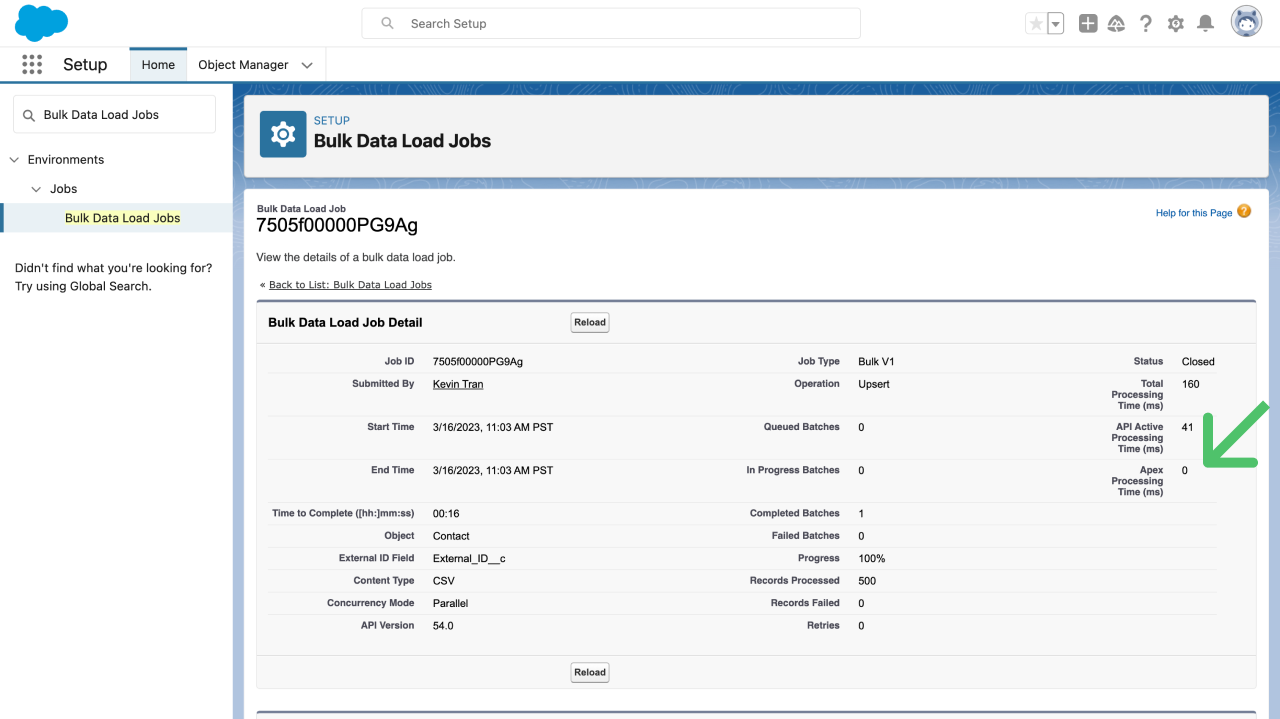Viewport: 1280px width, 719px height.
Task: Open the Object Manager tab
Action: [x=243, y=65]
